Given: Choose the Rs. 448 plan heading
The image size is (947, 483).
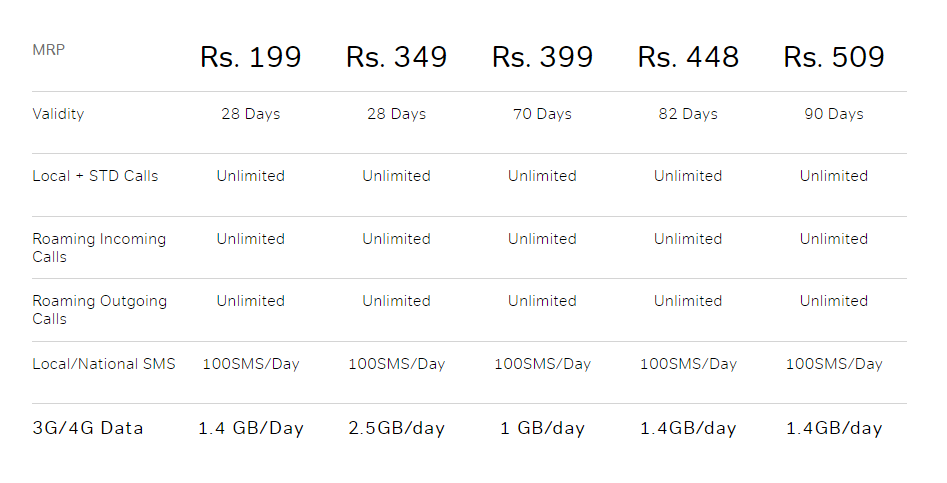Looking at the screenshot, I should [688, 57].
